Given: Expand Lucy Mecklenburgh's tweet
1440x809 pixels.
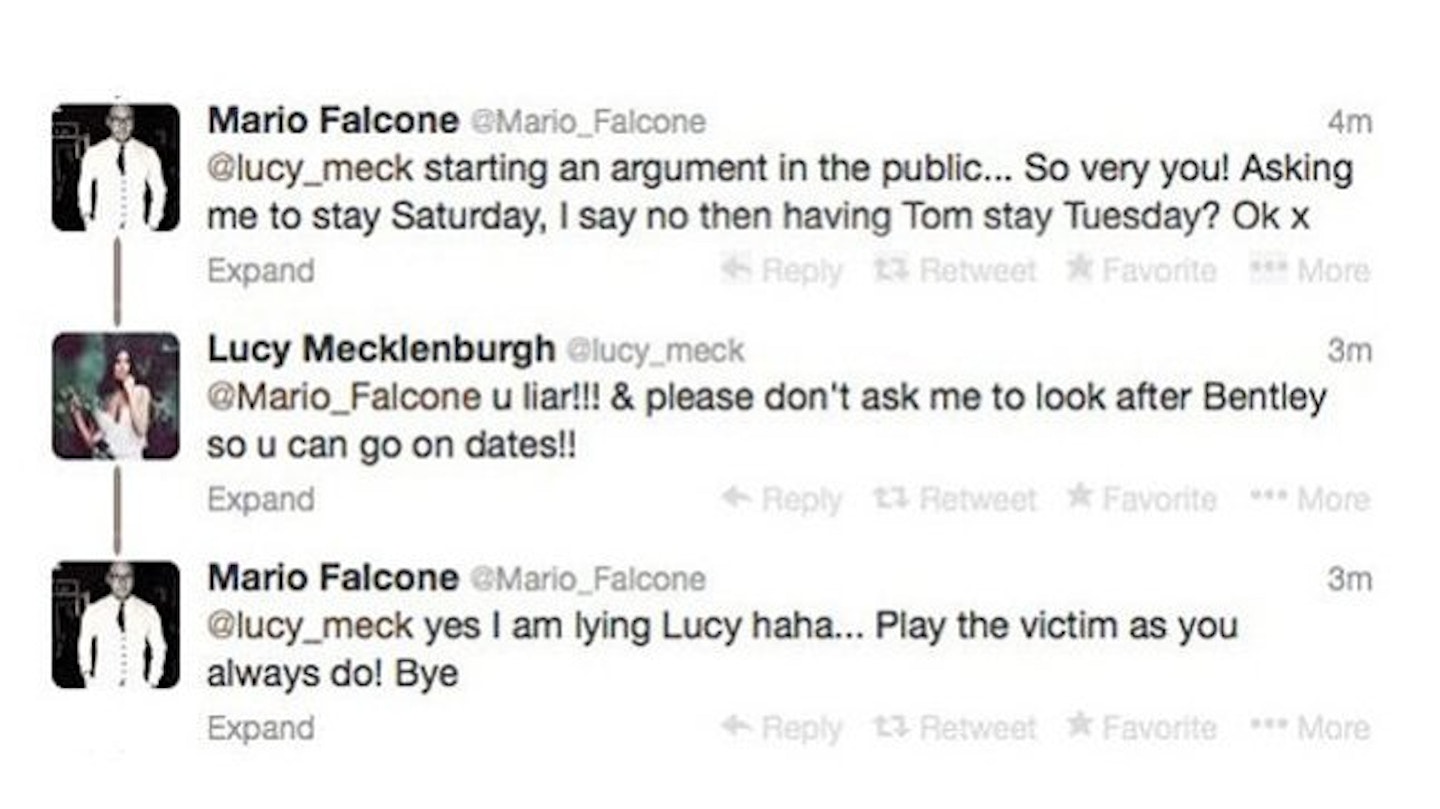Looking at the screenshot, I should coord(260,499).
